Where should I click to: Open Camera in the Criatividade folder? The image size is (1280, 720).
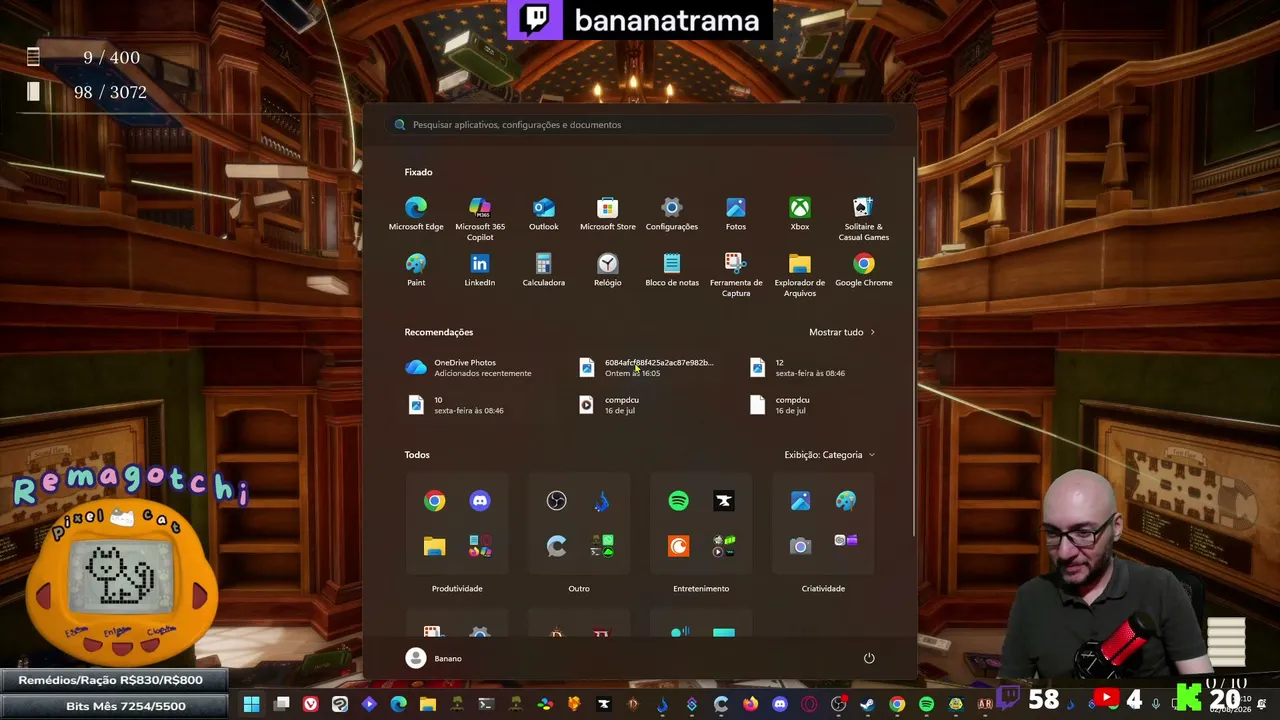point(800,546)
